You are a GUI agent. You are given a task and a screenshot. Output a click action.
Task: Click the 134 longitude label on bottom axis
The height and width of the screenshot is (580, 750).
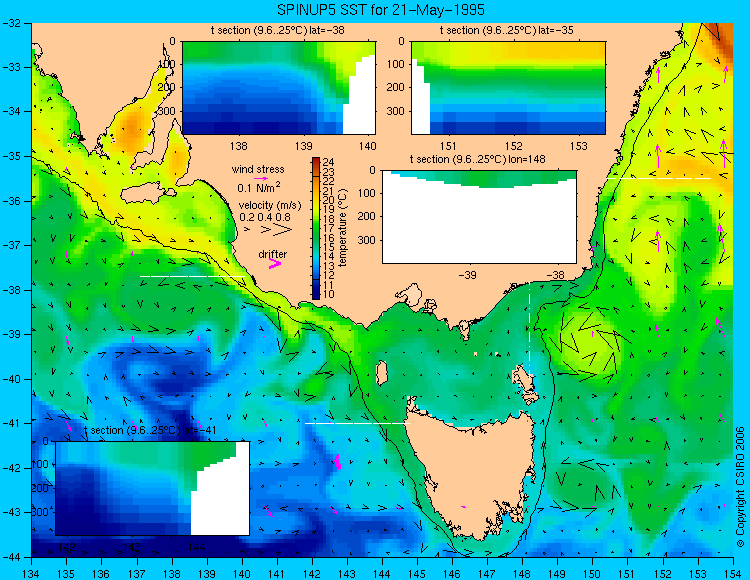click(32, 573)
